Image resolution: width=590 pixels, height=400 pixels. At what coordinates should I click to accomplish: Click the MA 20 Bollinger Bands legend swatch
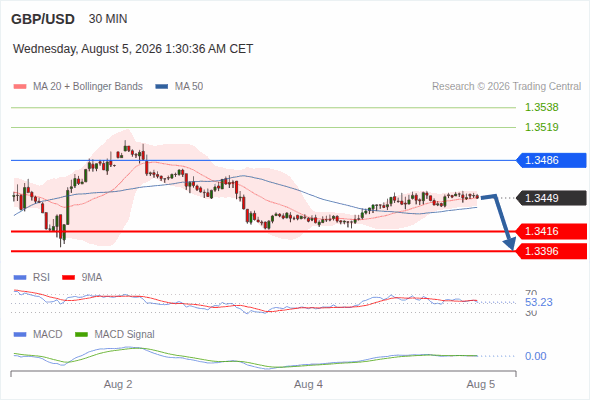20,87
